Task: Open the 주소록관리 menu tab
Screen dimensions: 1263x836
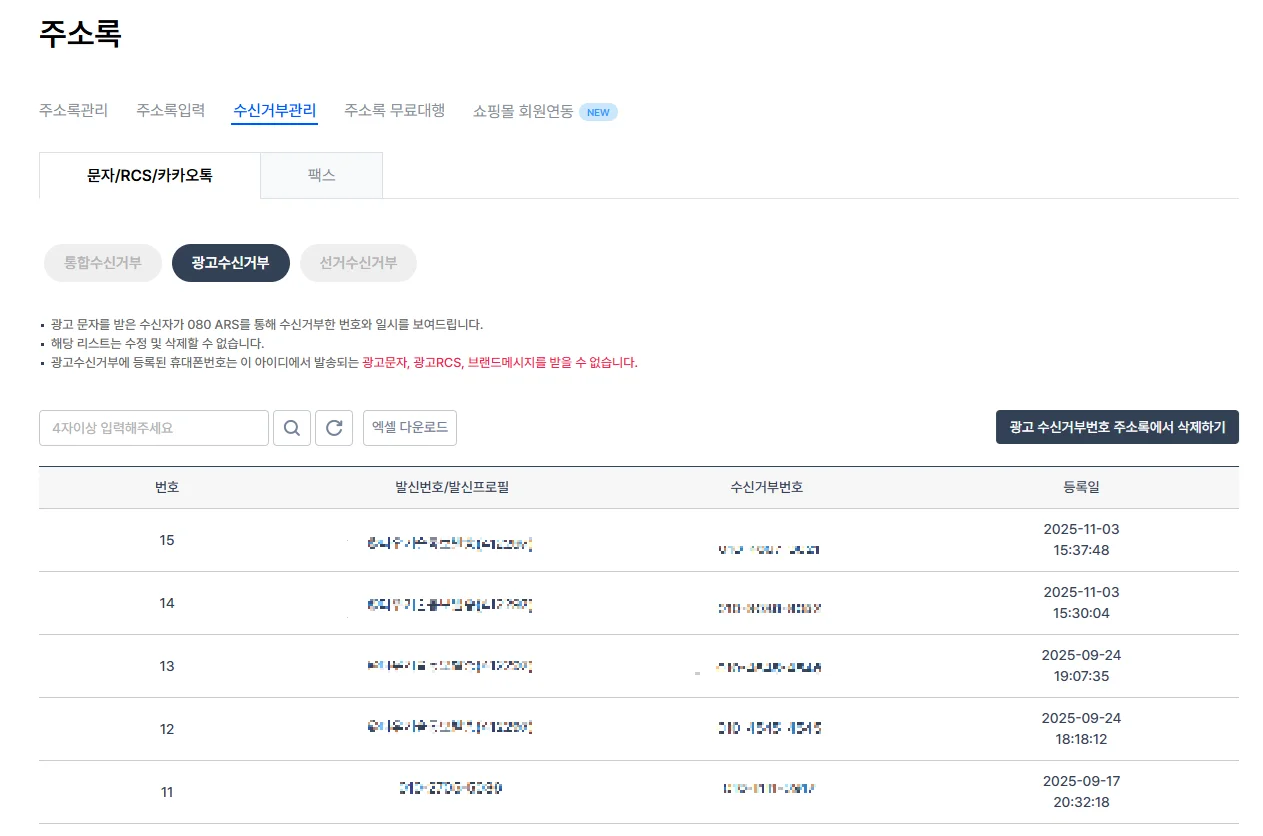Action: 73,111
